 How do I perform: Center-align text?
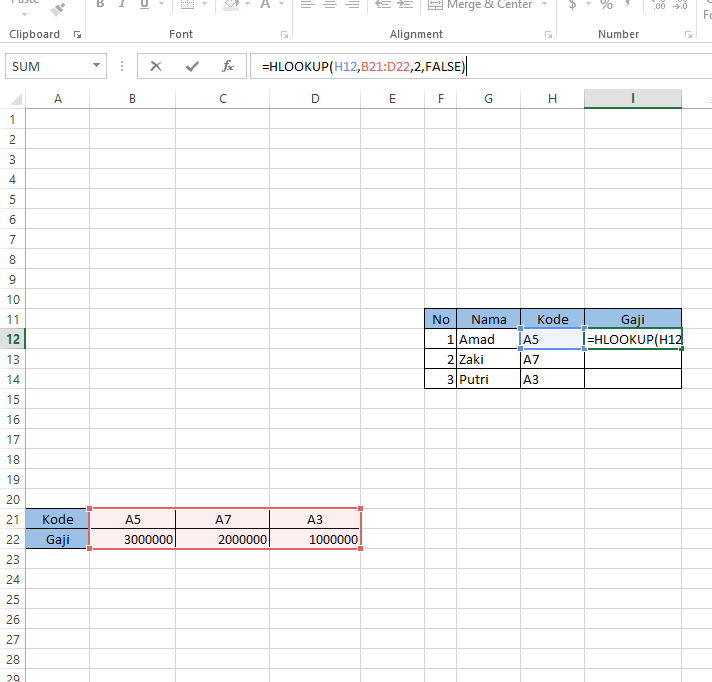tap(330, 4)
